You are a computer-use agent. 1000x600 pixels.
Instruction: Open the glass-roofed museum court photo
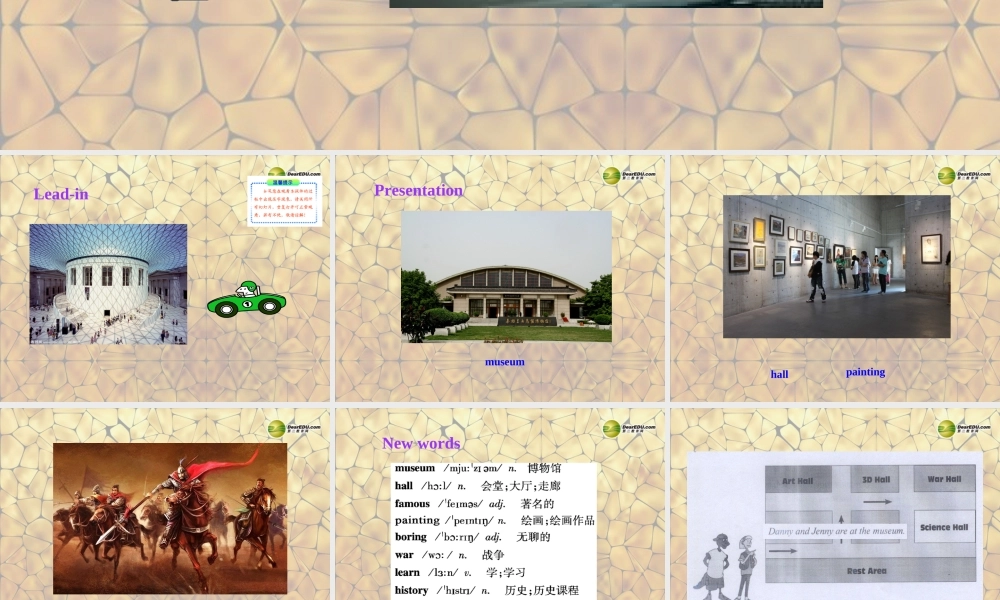[x=108, y=284]
